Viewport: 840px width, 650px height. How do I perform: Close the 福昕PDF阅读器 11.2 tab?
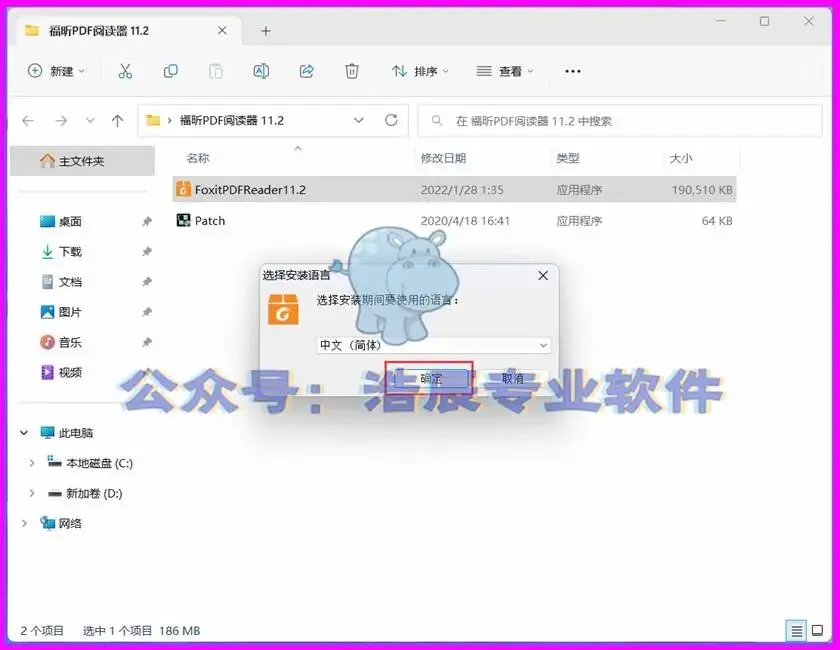click(222, 31)
